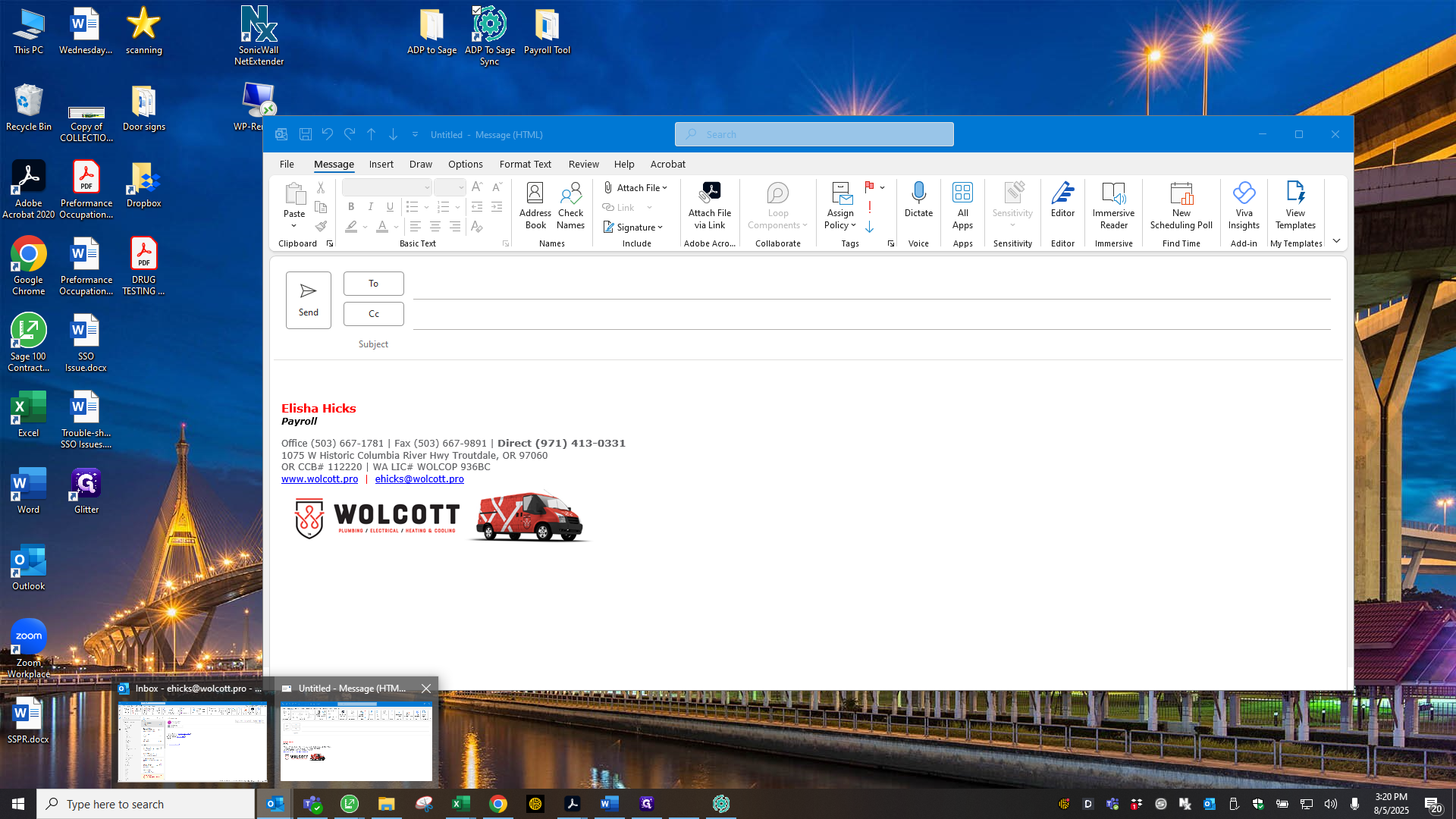Switch to the Insert tab
Viewport: 1456px width, 819px height.
point(381,165)
